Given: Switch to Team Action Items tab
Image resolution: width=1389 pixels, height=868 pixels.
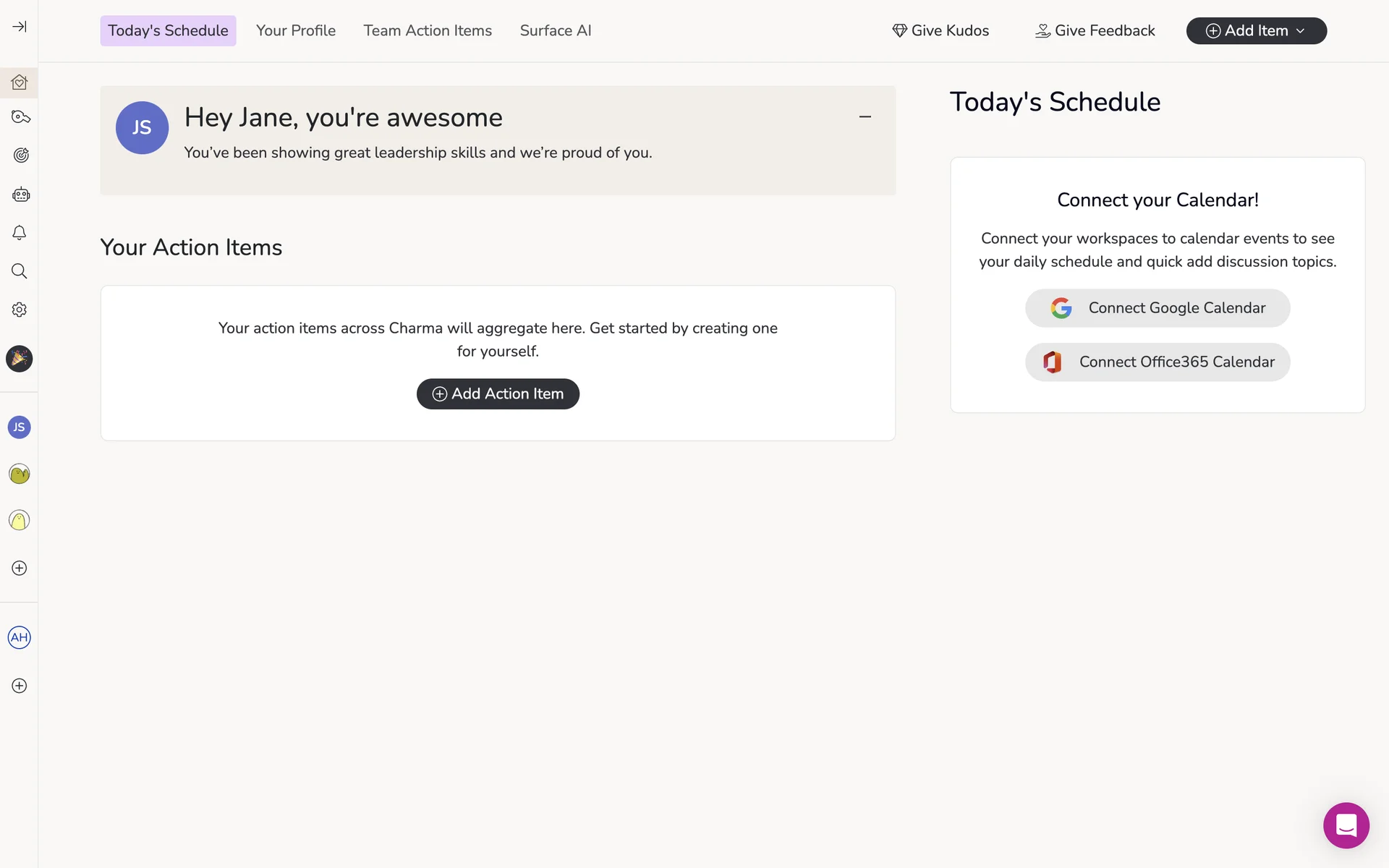Looking at the screenshot, I should pyautogui.click(x=428, y=30).
